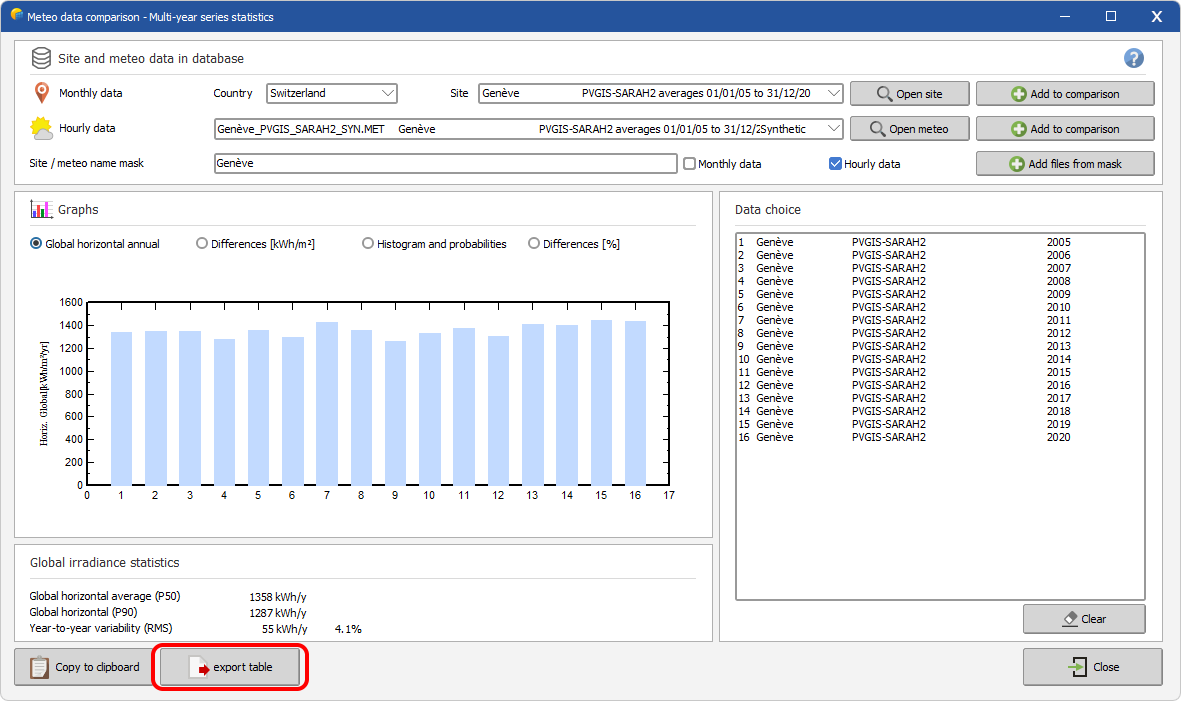The height and width of the screenshot is (701, 1181).
Task: Select row 11 Genève 2015 in Data choice
Action: click(940, 372)
